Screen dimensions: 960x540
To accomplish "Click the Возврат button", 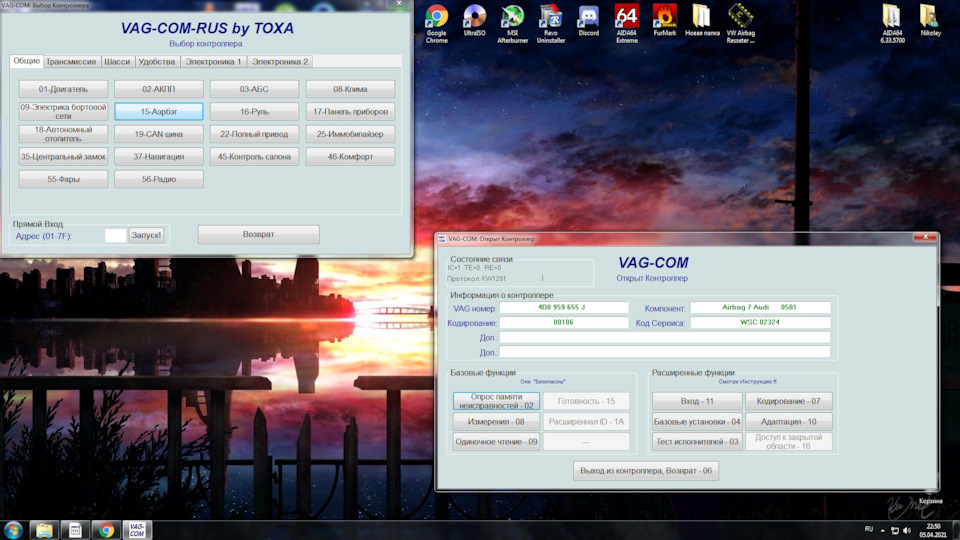I will (x=258, y=234).
